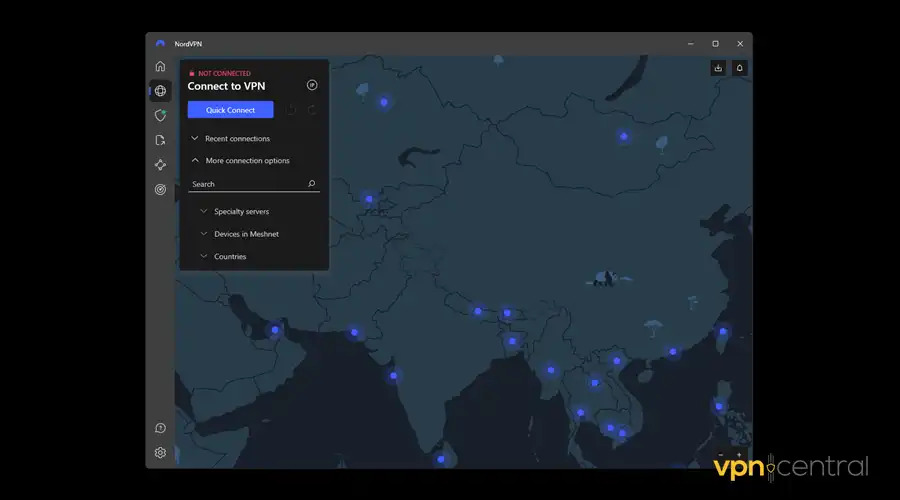Select the globe VPN icon in sidebar
900x500 pixels.
click(160, 91)
